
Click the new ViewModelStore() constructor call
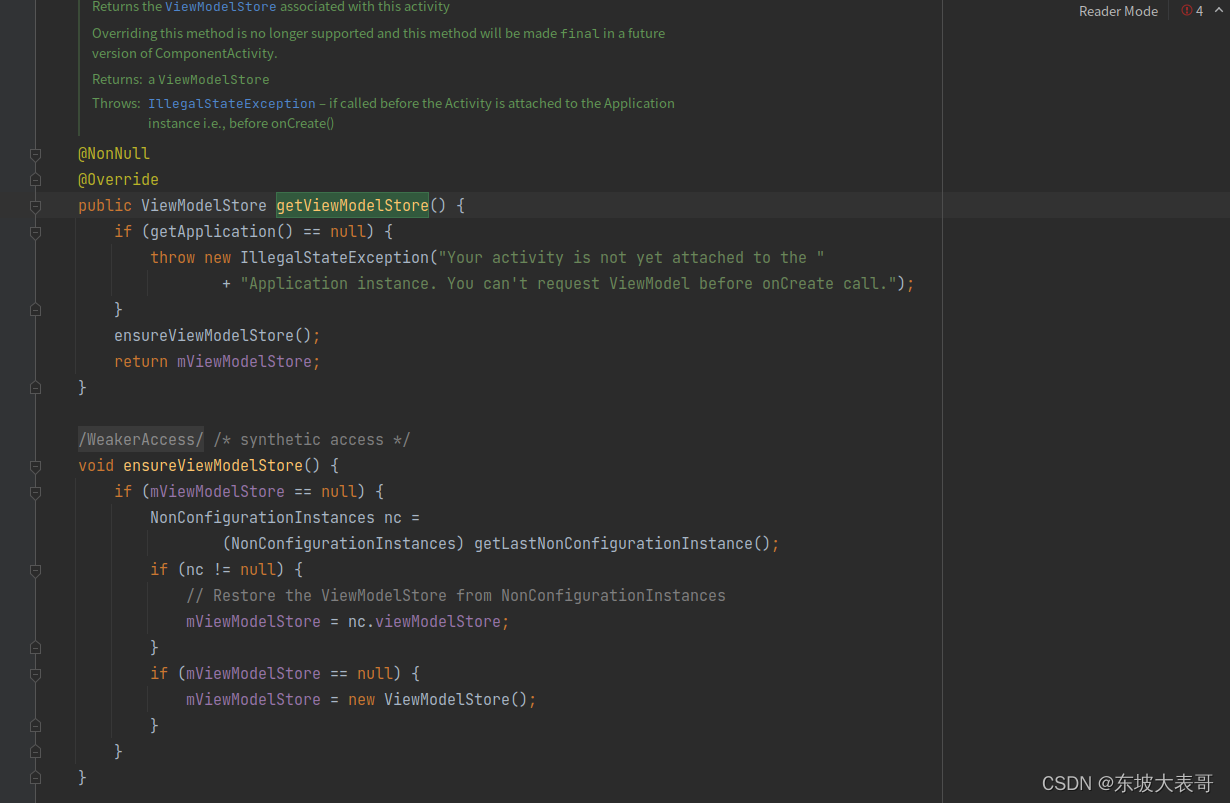point(437,699)
